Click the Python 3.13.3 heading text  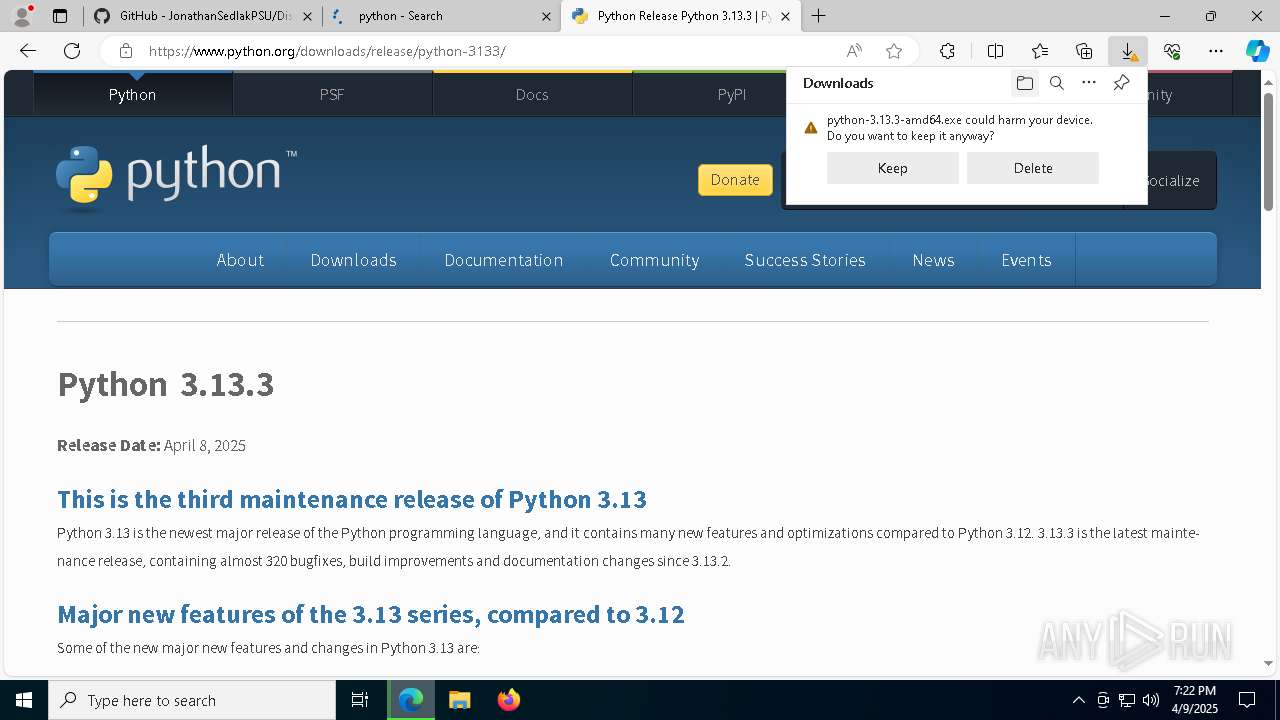[x=166, y=384]
